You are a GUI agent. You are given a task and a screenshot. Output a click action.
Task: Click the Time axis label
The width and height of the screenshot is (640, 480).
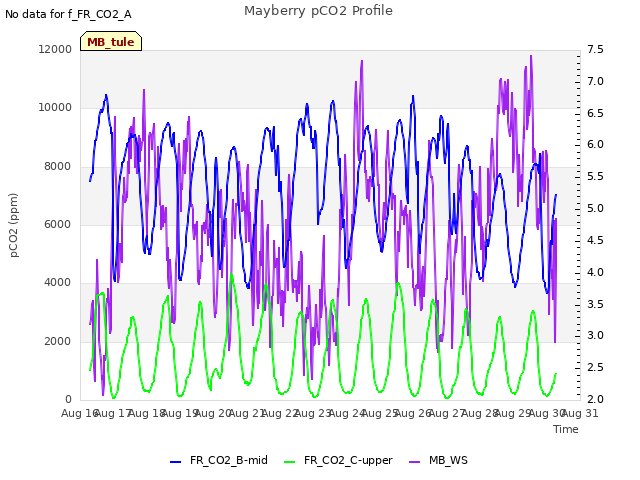[x=566, y=429]
